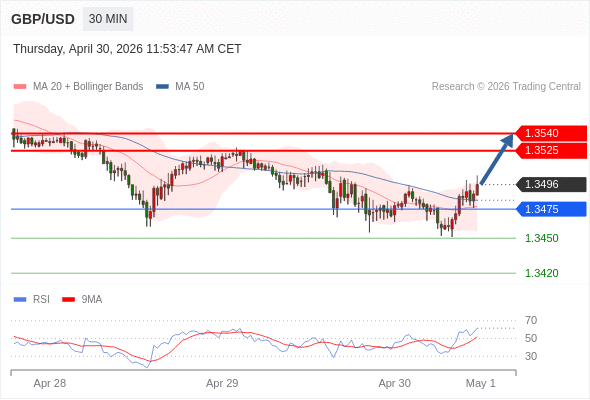Select the 1.3525 resistance price tag
The width and height of the screenshot is (590, 400).
551,151
